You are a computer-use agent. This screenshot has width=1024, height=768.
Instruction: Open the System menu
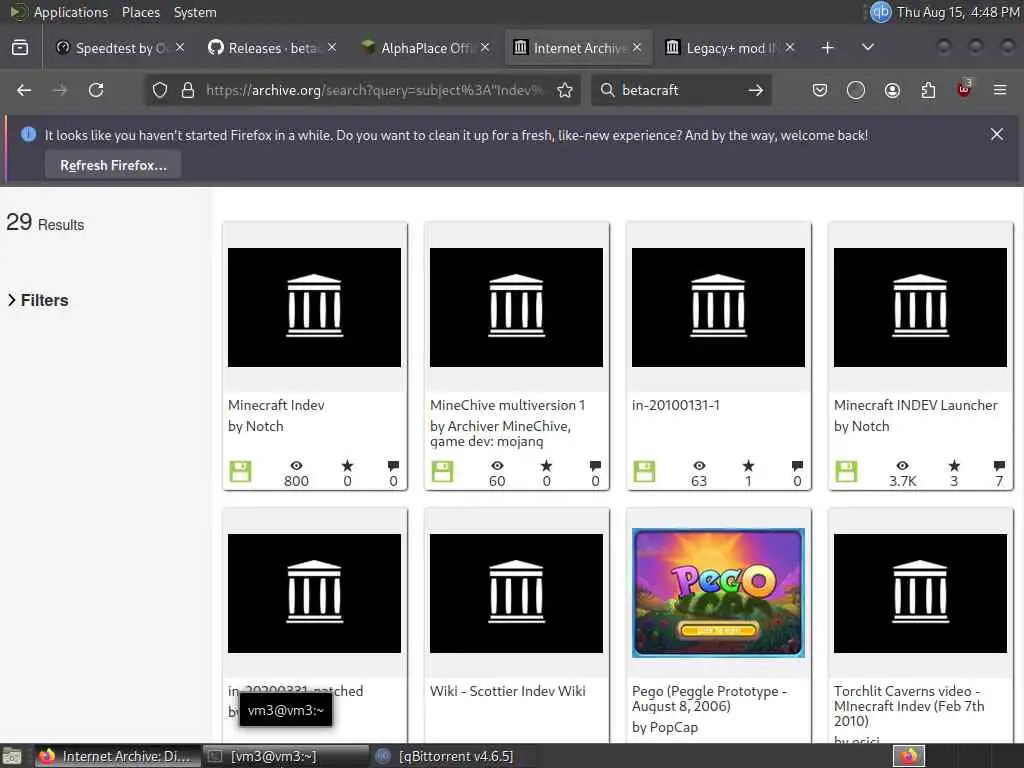pos(195,12)
